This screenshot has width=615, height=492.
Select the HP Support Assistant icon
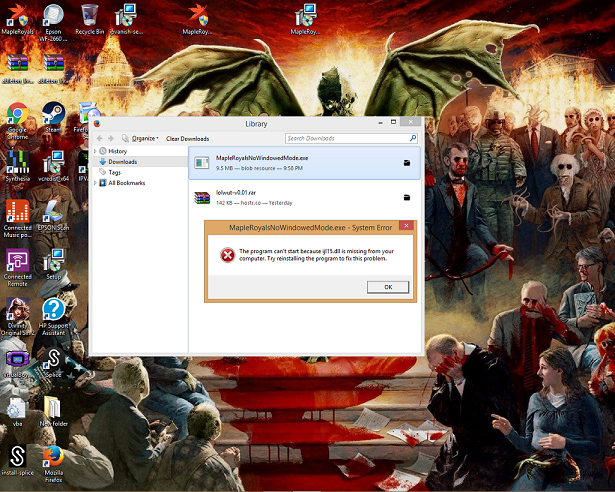[53, 317]
